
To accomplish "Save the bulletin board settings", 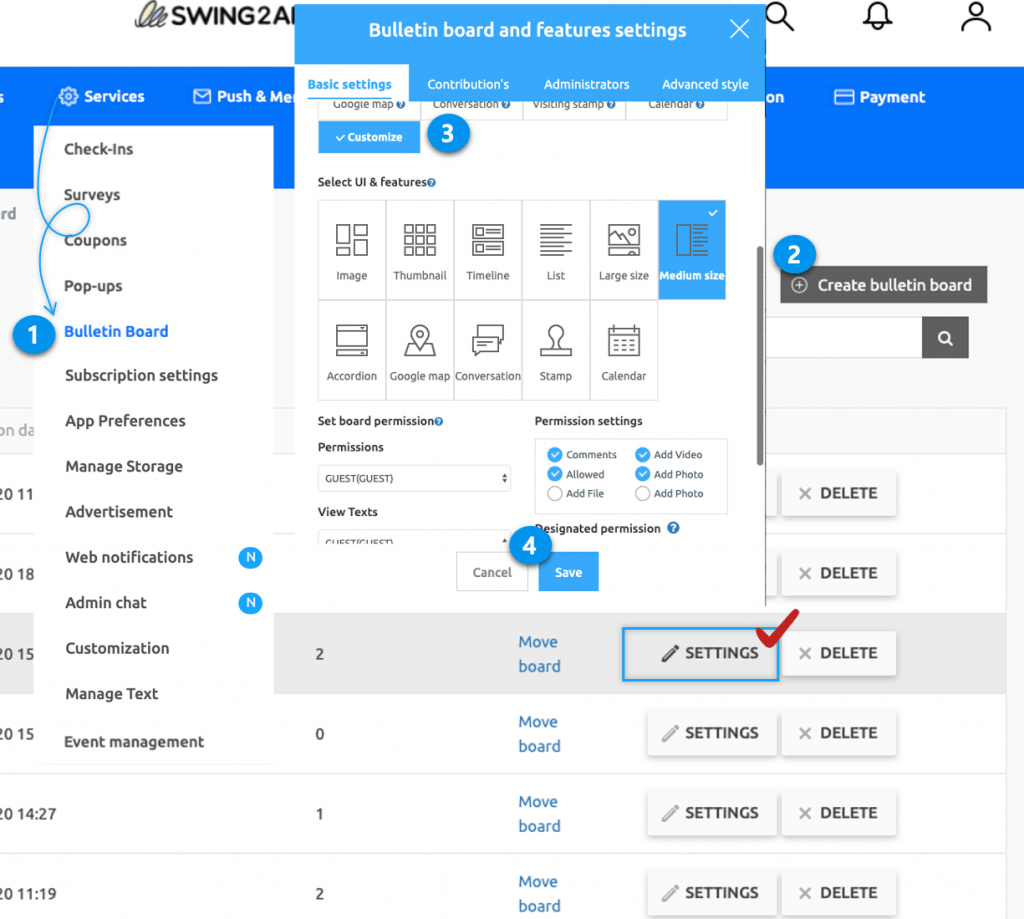I will (568, 571).
